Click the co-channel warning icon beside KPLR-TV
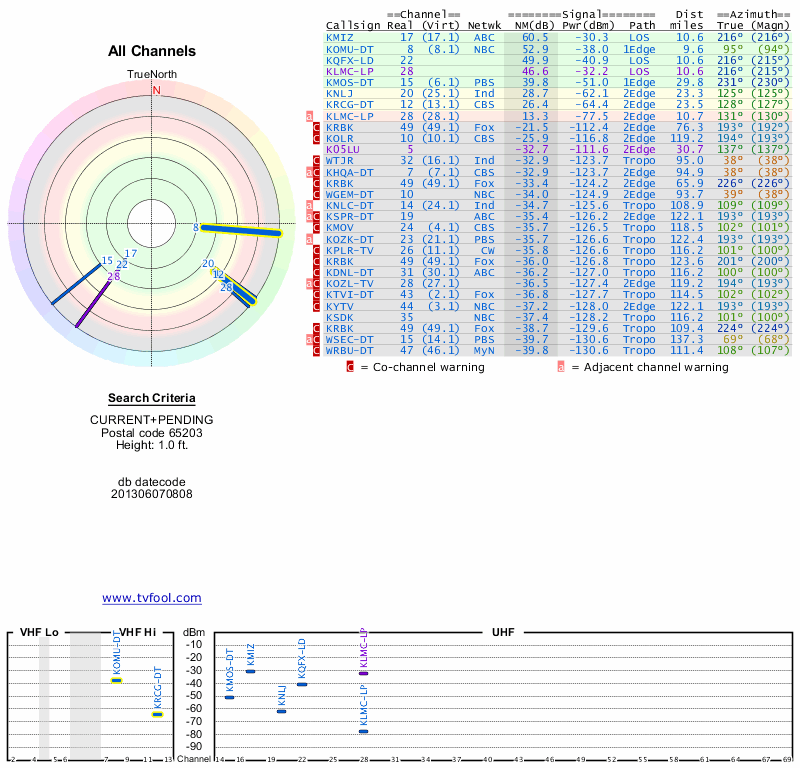The height and width of the screenshot is (768, 800). coord(318,250)
